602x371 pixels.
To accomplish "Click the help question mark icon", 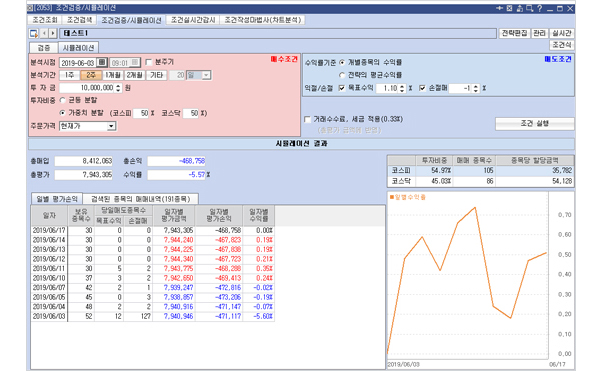I will click(x=539, y=8).
